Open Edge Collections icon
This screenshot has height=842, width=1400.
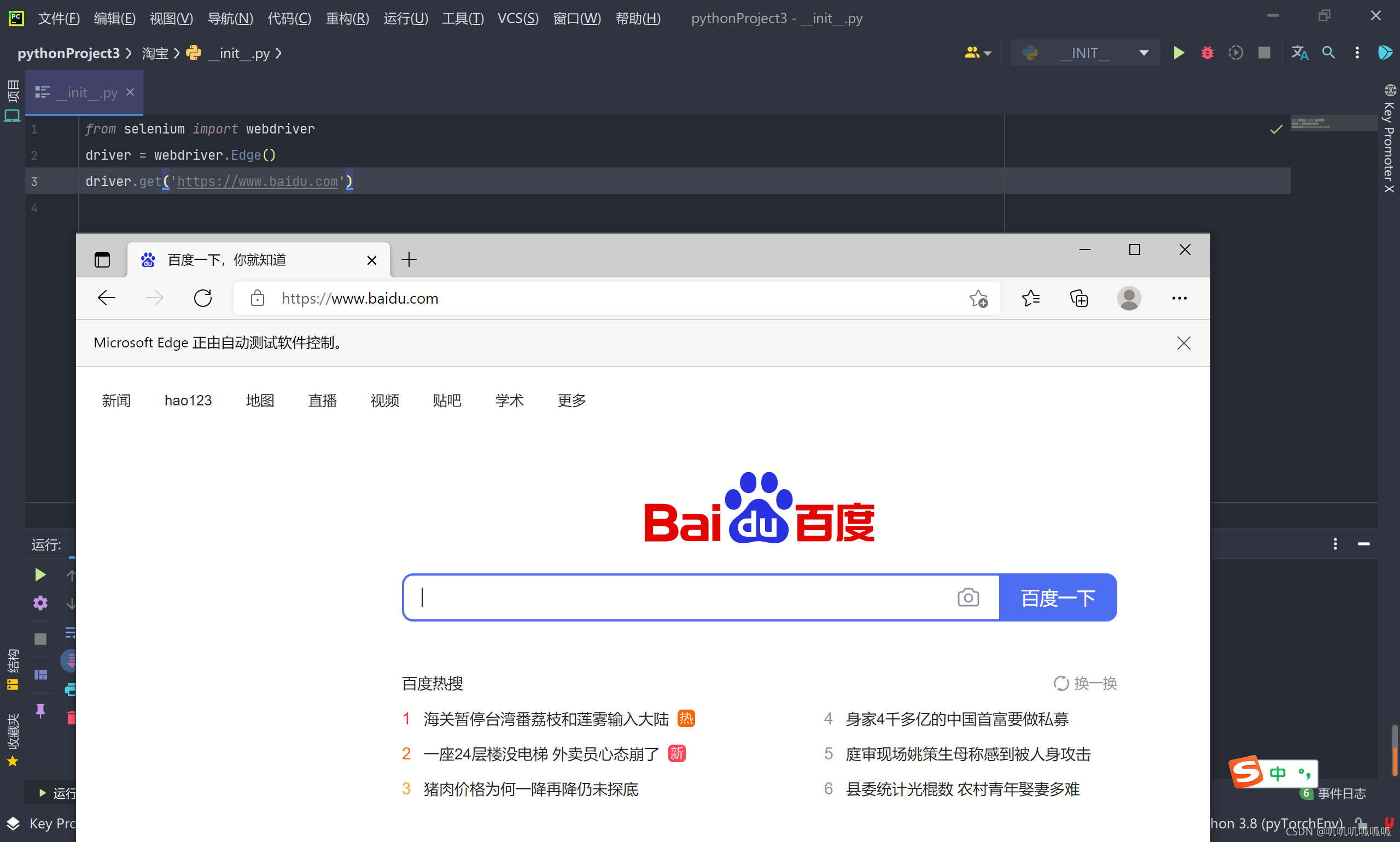tap(1078, 298)
